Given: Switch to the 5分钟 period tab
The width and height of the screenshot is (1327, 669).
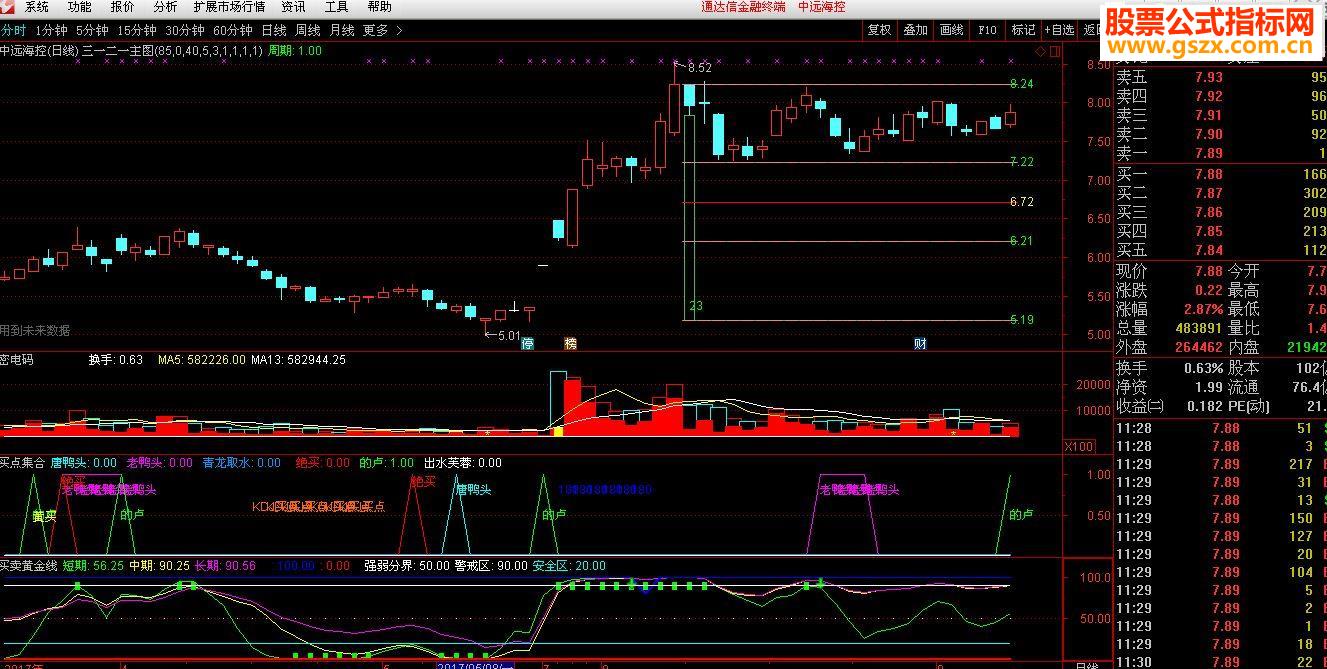Looking at the screenshot, I should point(92,30).
